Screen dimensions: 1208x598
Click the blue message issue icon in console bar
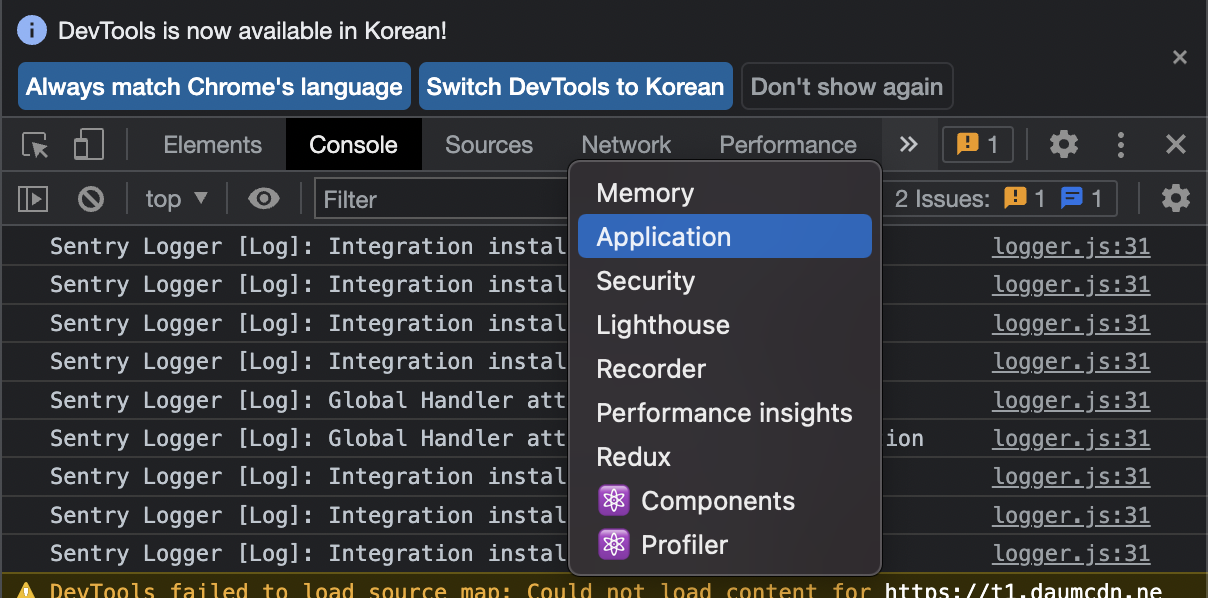[1072, 198]
